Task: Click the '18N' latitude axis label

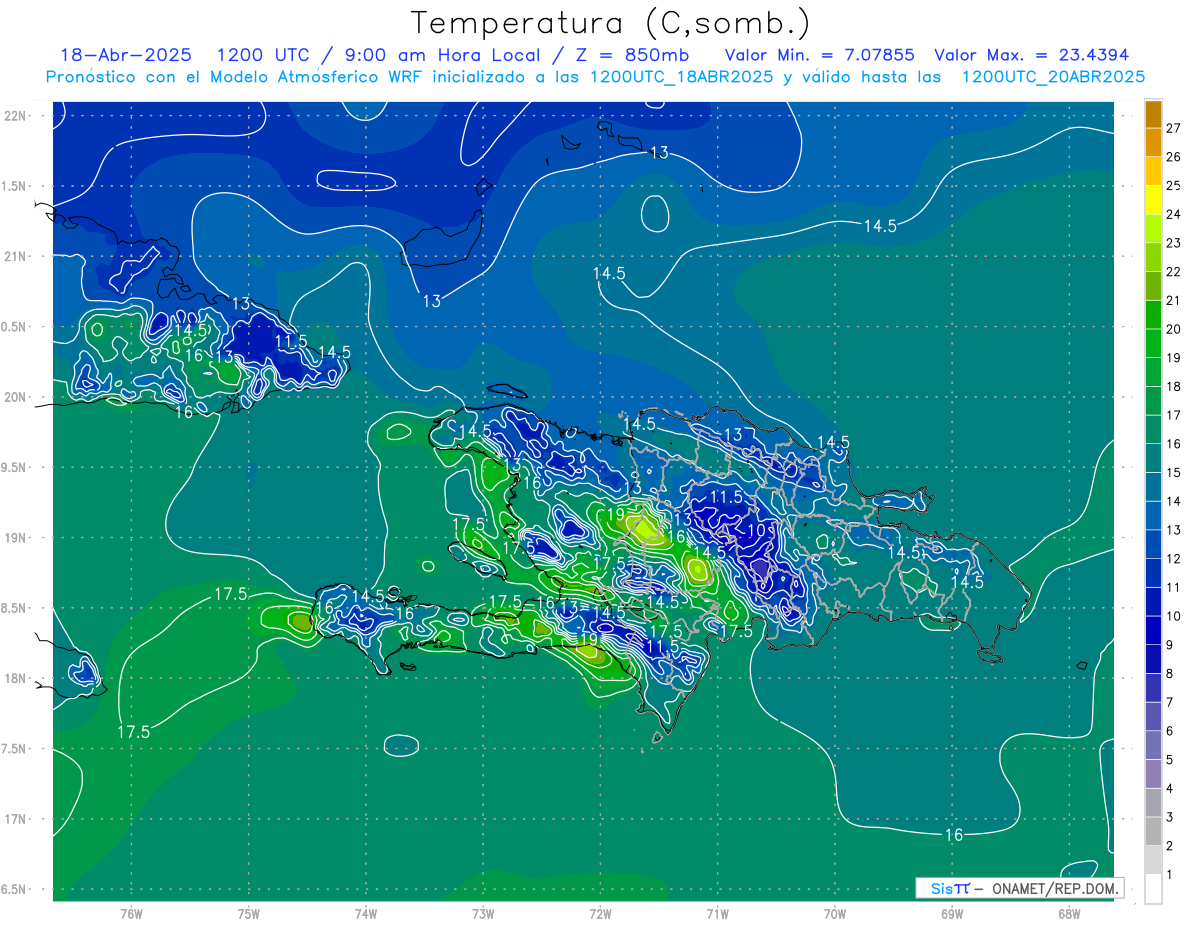Action: coord(16,679)
